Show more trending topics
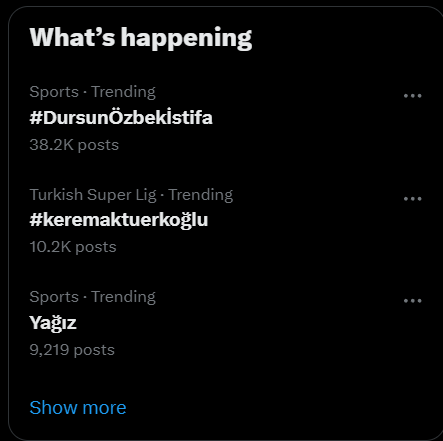443x441 pixels. click(78, 408)
